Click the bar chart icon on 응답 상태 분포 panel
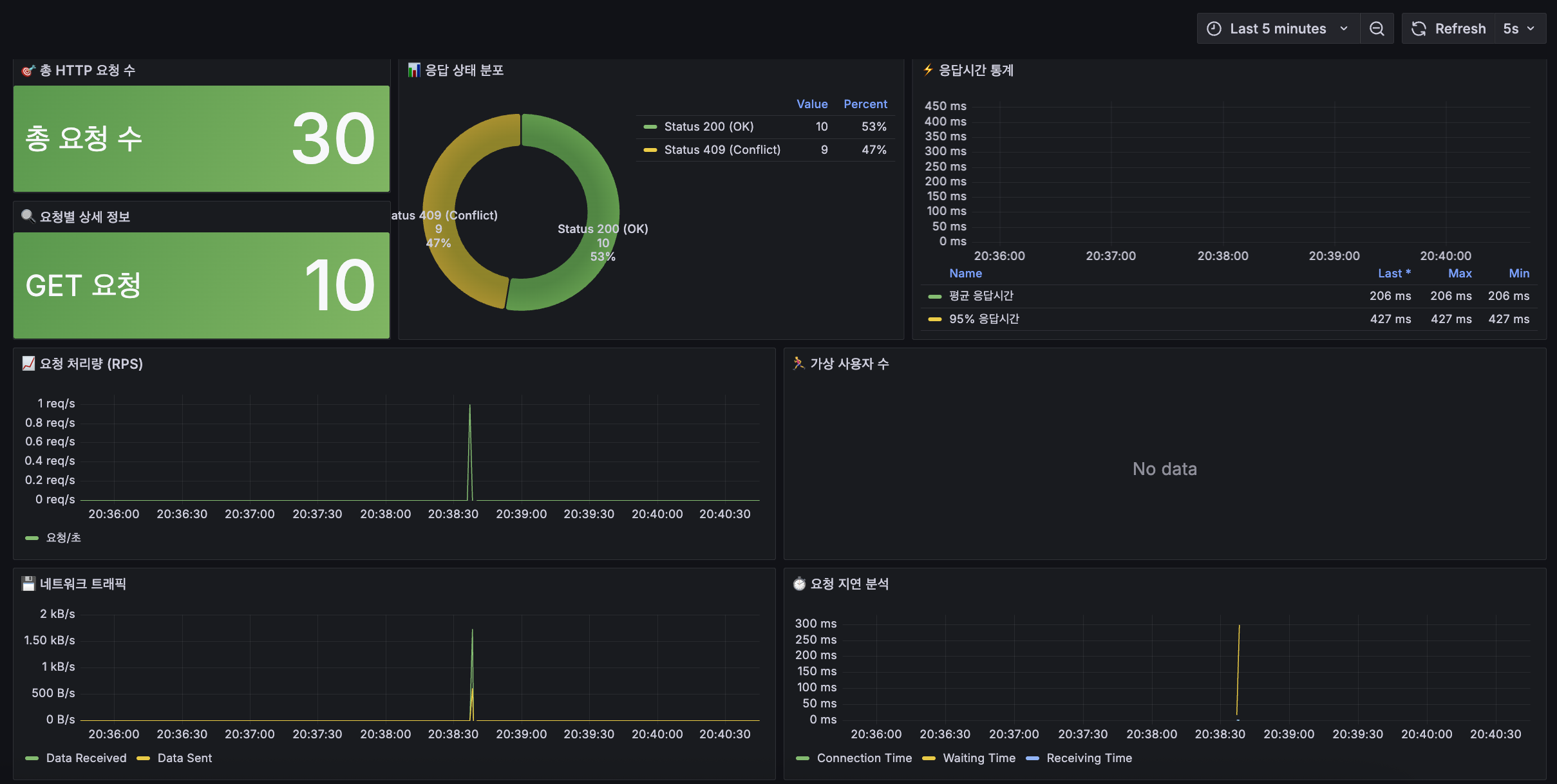The height and width of the screenshot is (784, 1557). (x=414, y=70)
